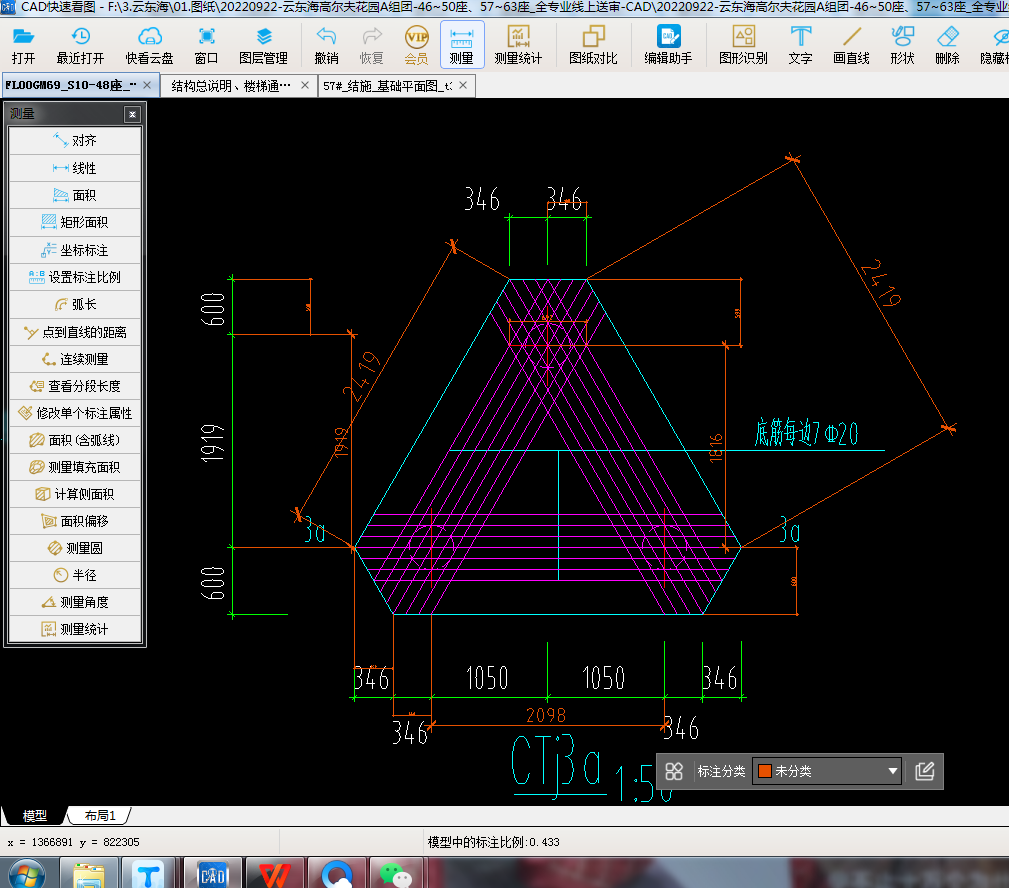The width and height of the screenshot is (1009, 888).
Task: Close the 测量 panel
Action: coord(133,115)
